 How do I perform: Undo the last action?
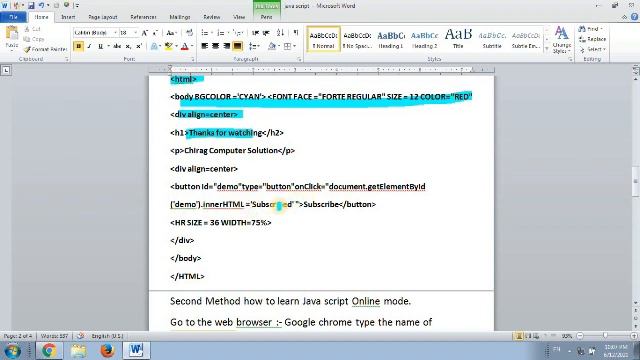[x=41, y=6]
